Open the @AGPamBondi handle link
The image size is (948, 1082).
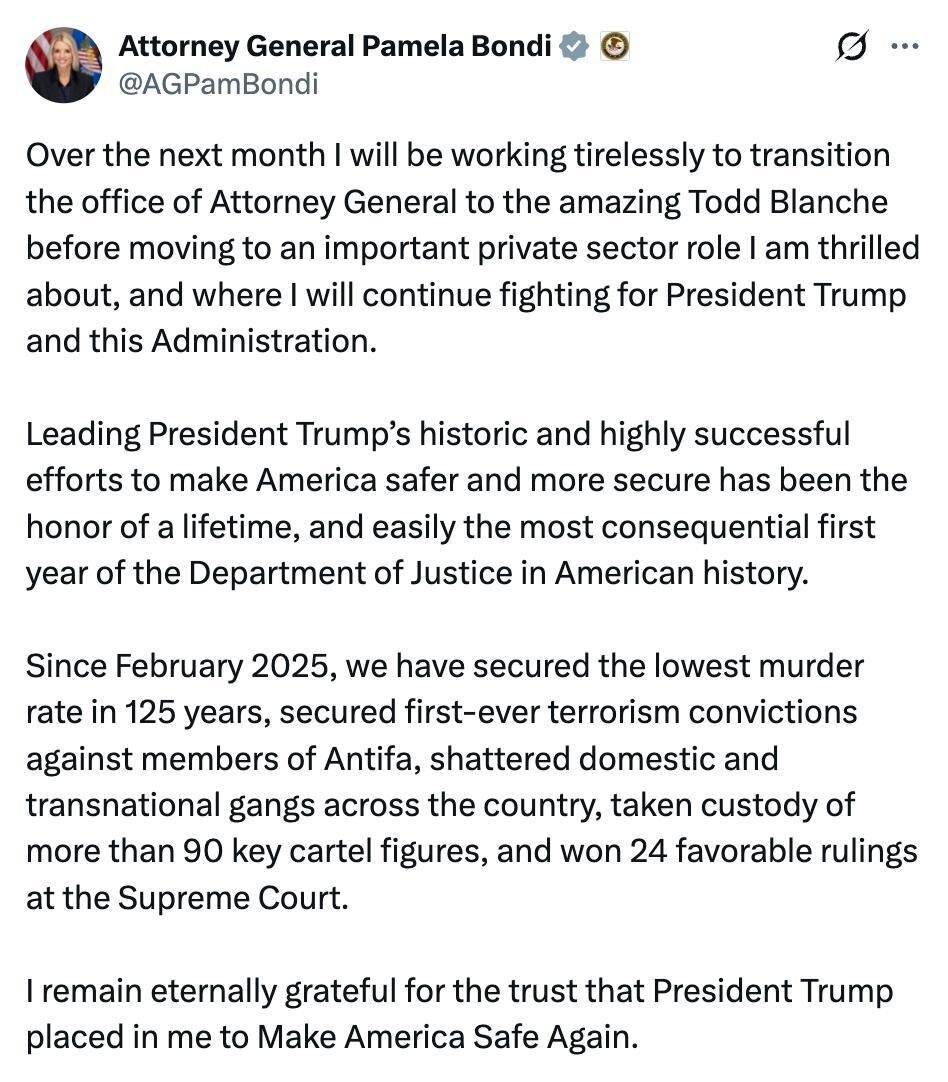point(218,84)
